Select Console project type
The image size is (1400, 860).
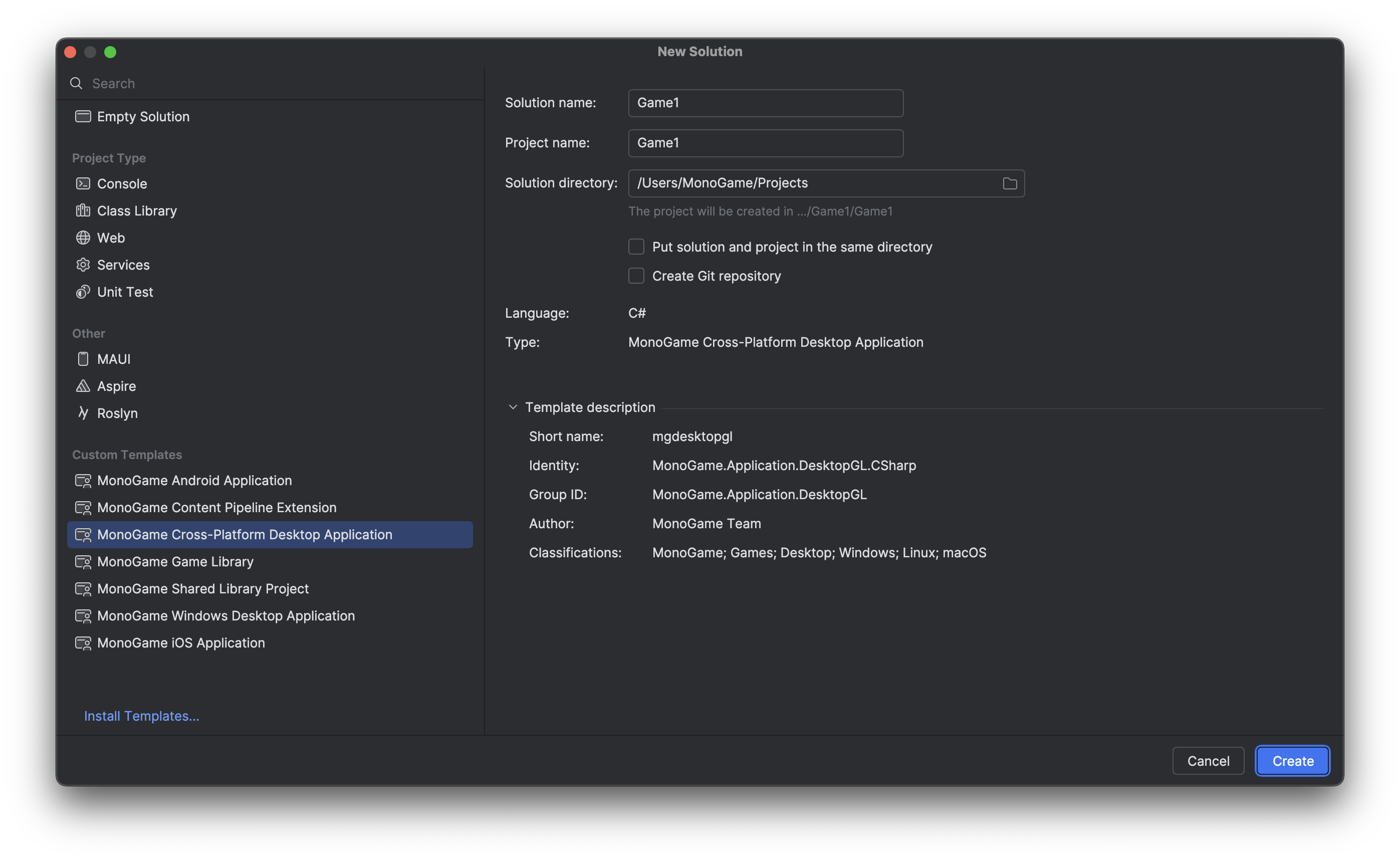122,183
